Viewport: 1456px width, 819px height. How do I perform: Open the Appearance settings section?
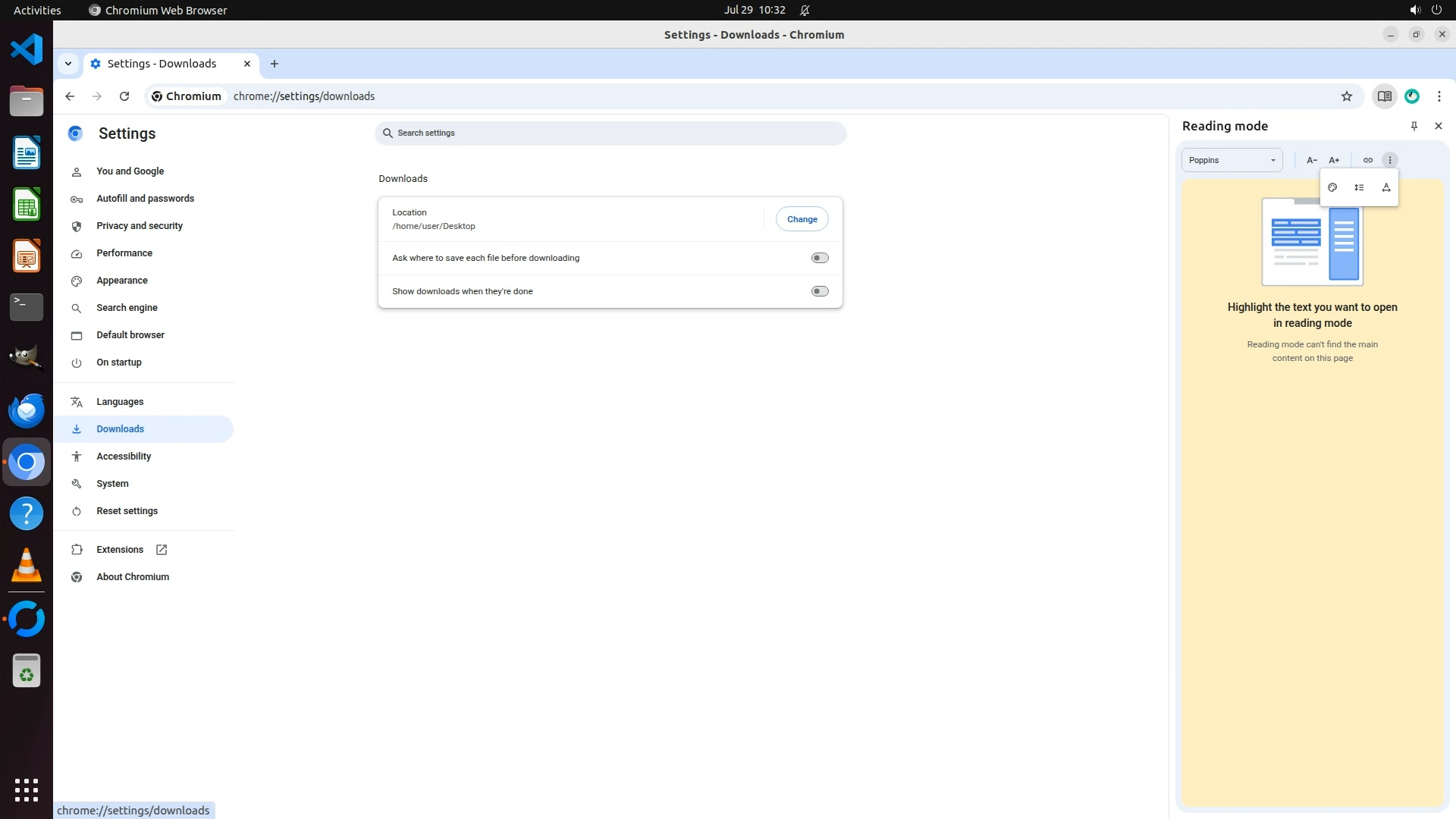click(x=121, y=281)
